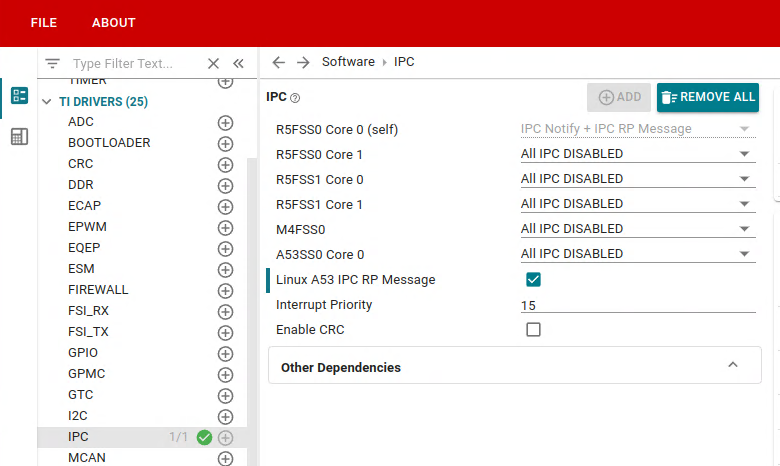Click the IPC breadcrumb

click(x=404, y=62)
